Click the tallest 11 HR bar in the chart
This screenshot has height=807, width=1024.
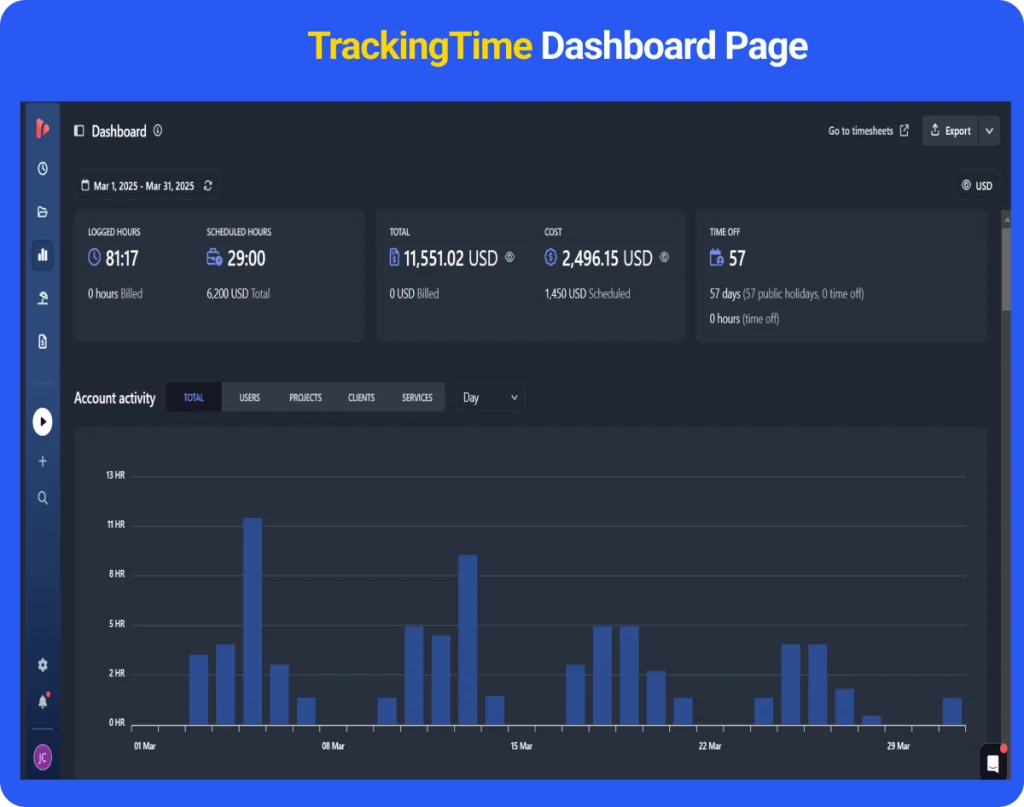[x=253, y=621]
